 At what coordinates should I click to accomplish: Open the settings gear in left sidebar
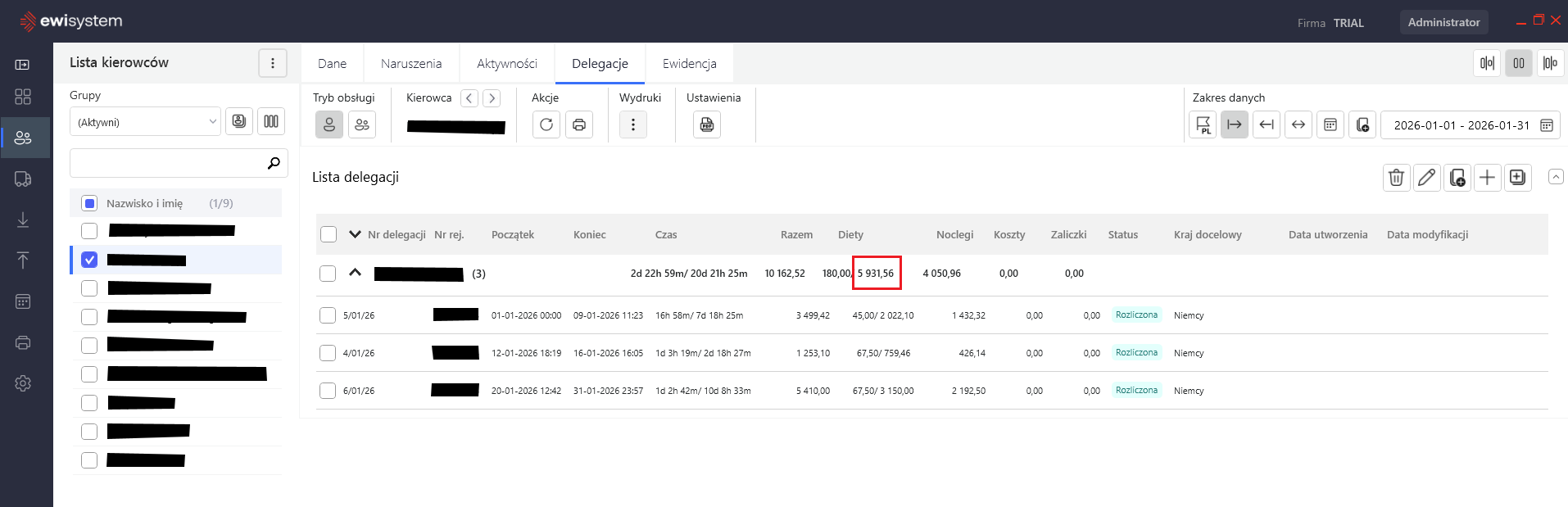23,383
